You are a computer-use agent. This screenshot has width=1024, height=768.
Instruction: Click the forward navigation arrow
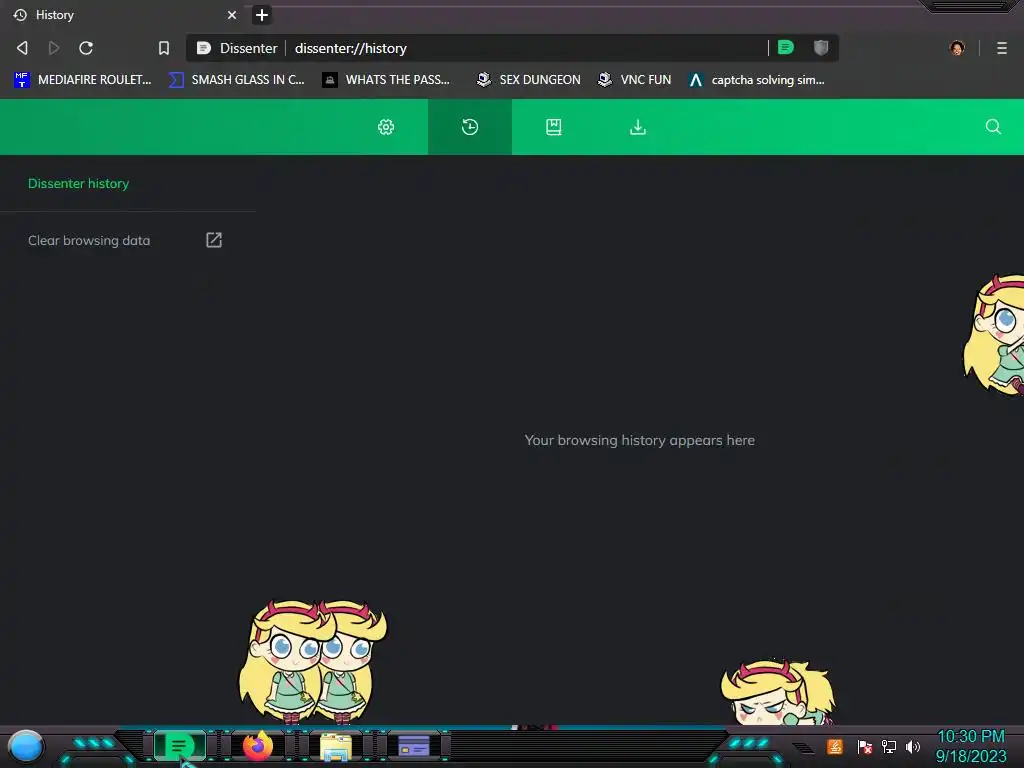click(x=54, y=48)
